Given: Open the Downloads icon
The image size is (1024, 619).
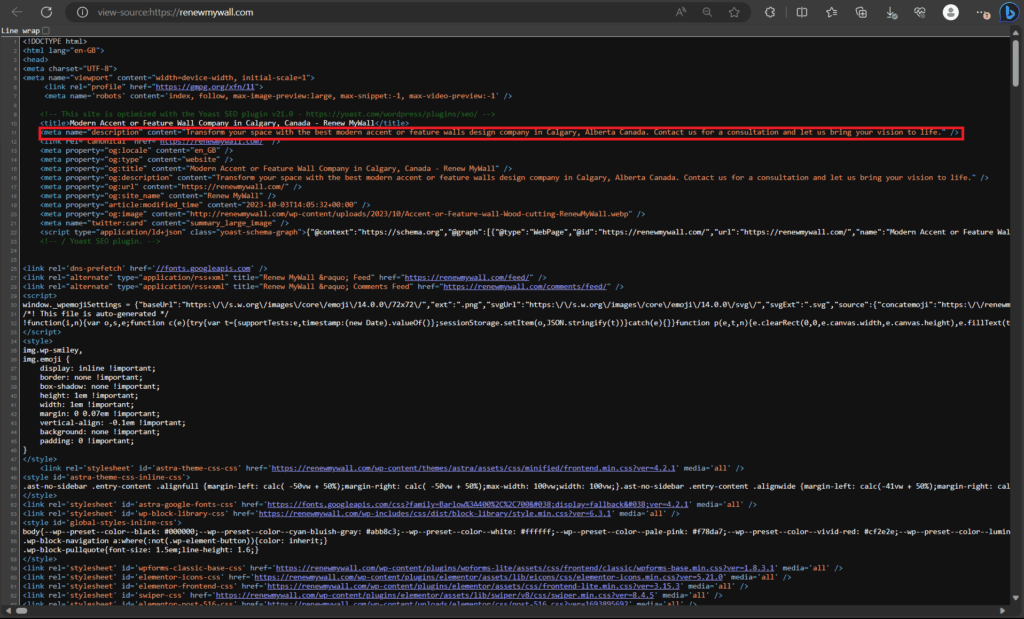Looking at the screenshot, I should 891,12.
